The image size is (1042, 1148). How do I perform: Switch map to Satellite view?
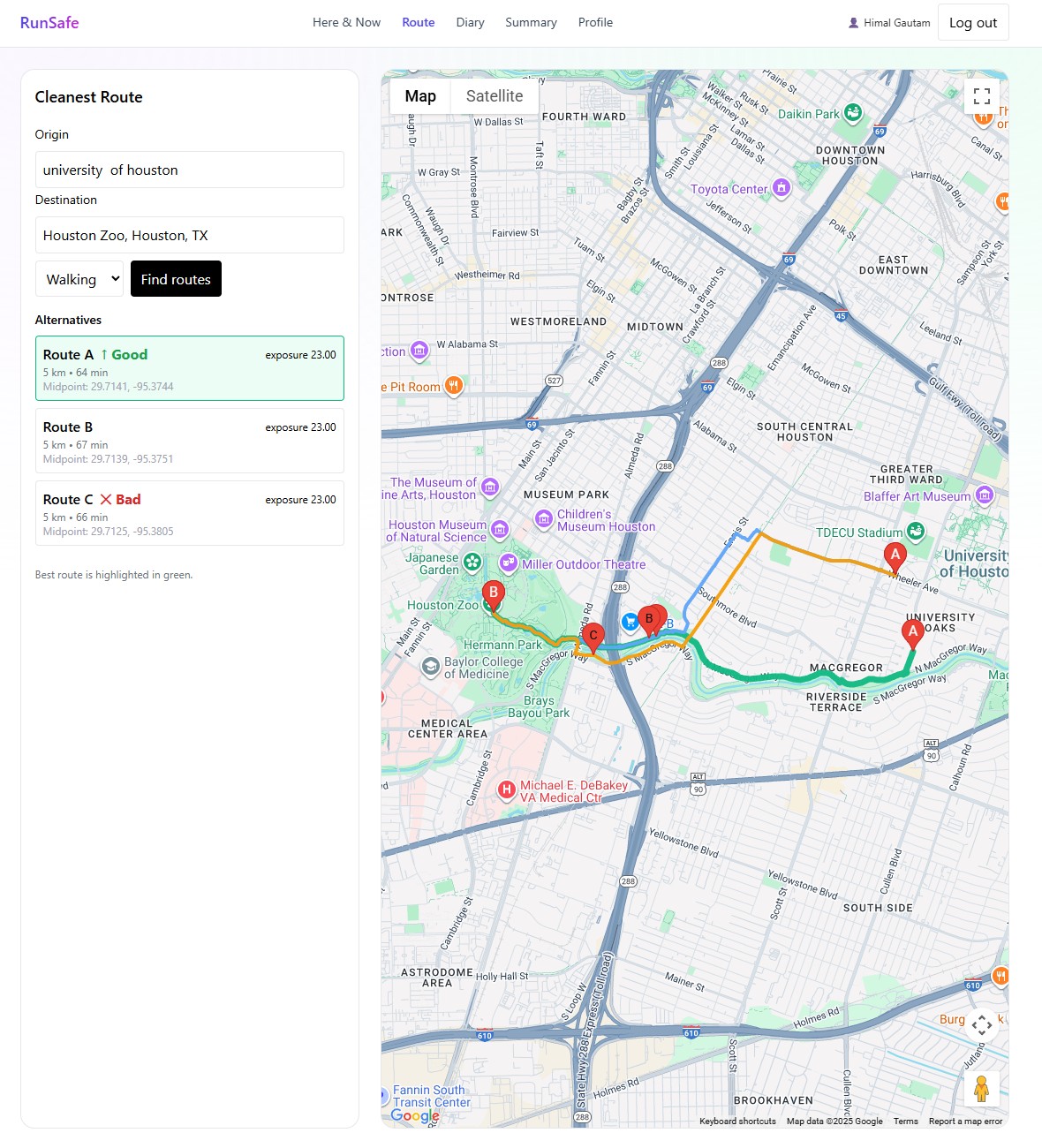coord(495,96)
